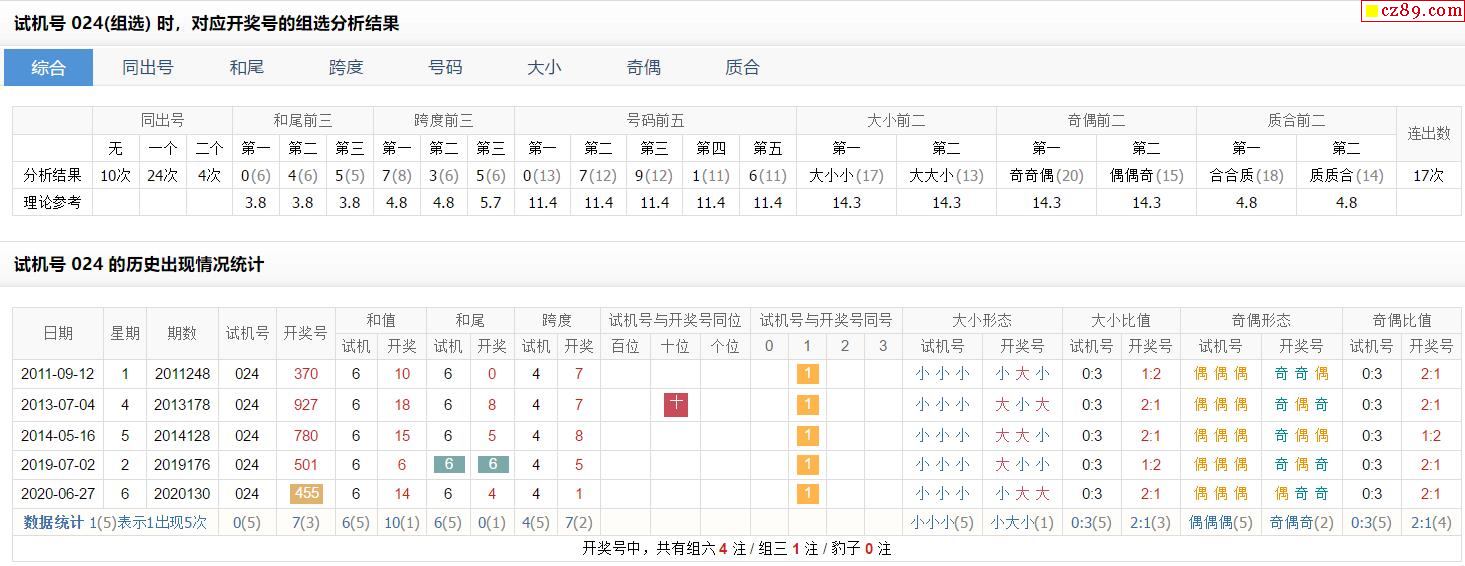Click the orange 1 badge in row 2014-05-16
Viewport: 1465px width, 566px height.
pos(808,436)
